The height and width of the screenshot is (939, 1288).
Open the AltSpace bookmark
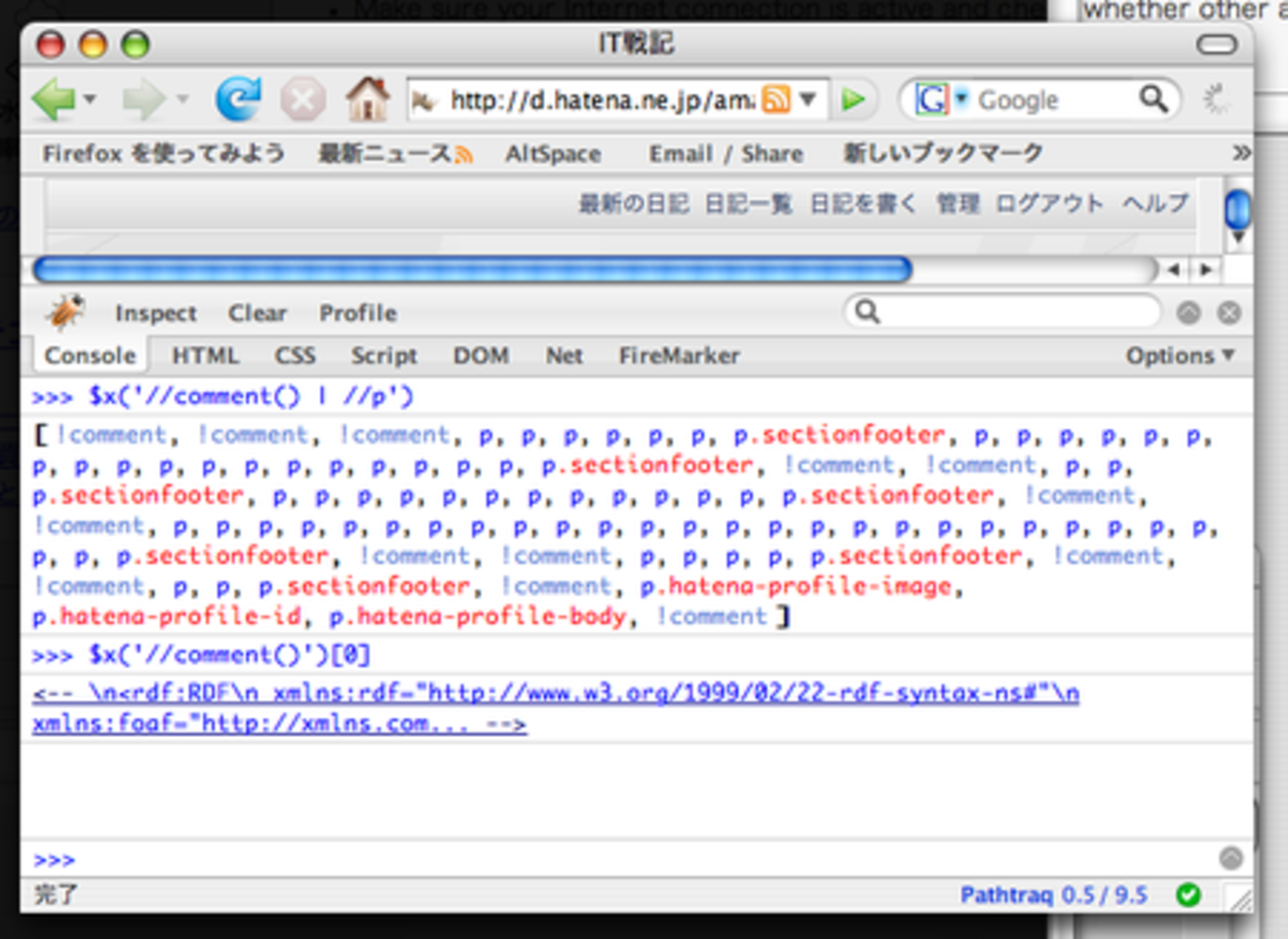(553, 154)
